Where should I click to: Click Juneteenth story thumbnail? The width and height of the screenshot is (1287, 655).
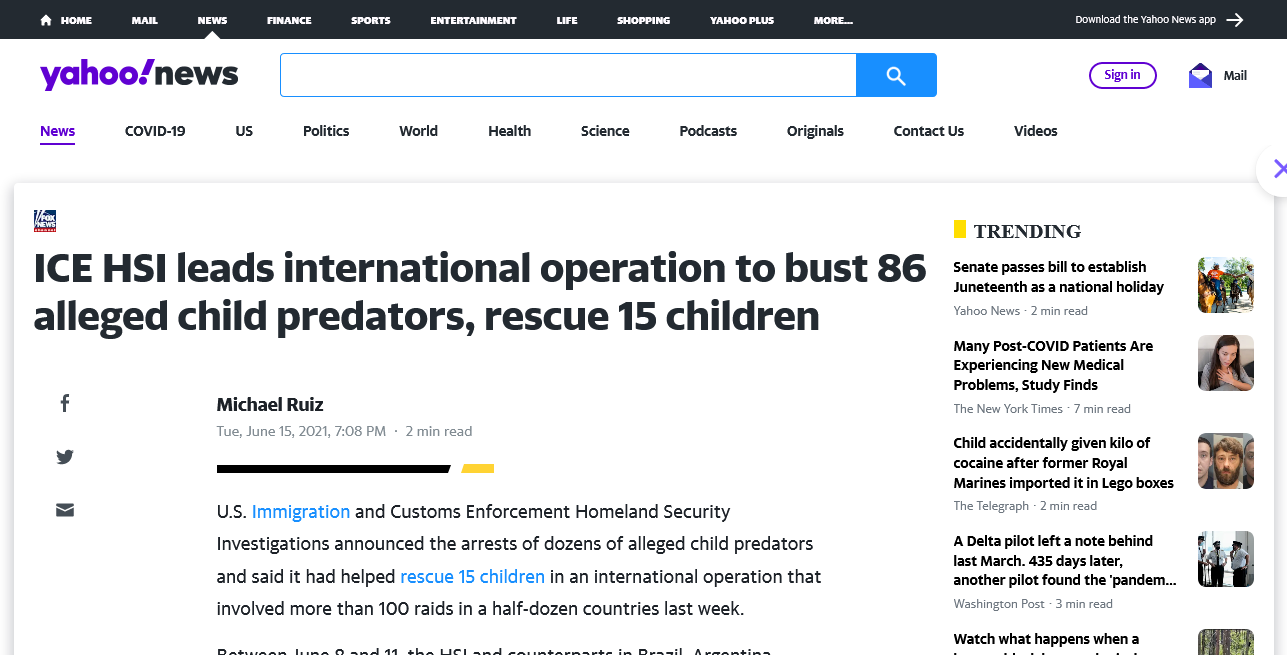click(1226, 285)
